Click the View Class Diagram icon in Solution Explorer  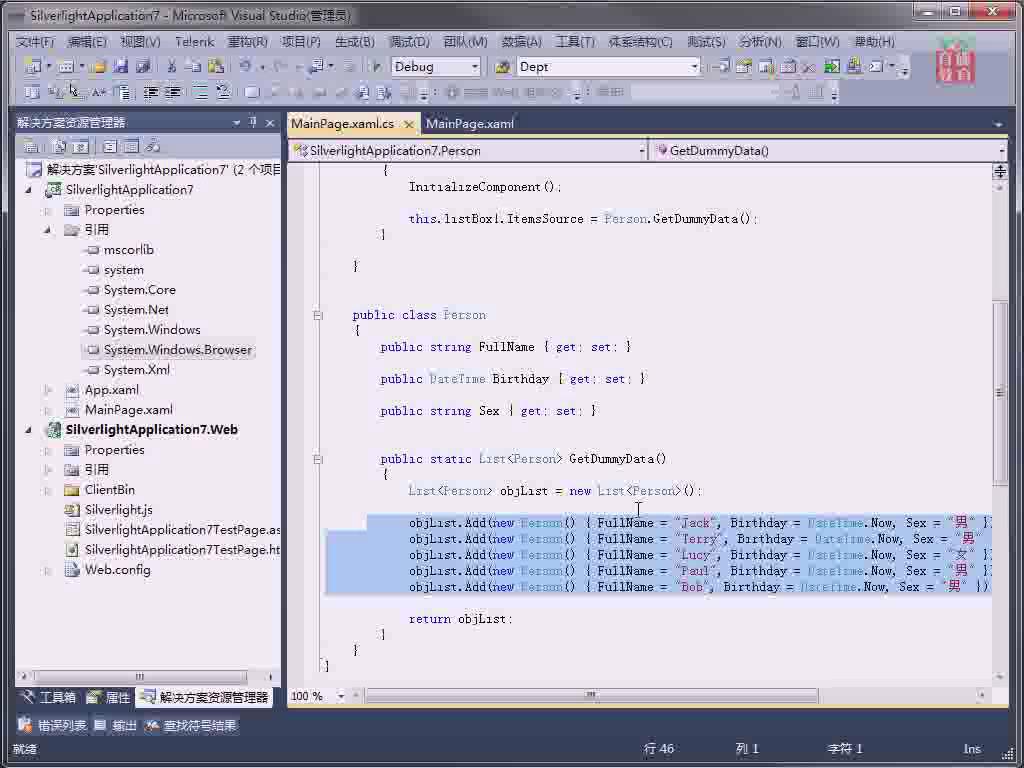coord(153,146)
